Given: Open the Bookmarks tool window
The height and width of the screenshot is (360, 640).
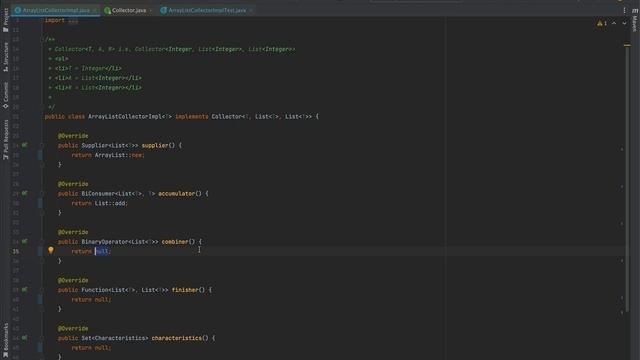Looking at the screenshot, I should click(5, 341).
